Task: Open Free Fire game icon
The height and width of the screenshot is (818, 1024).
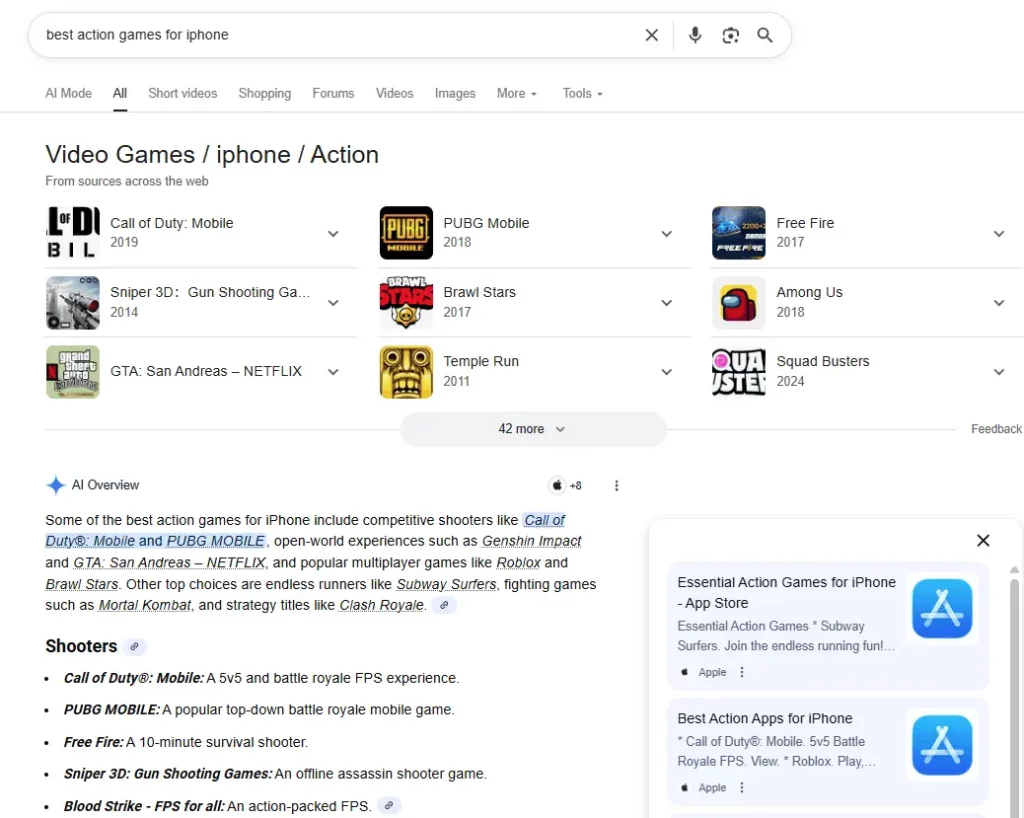Action: pyautogui.click(x=739, y=233)
